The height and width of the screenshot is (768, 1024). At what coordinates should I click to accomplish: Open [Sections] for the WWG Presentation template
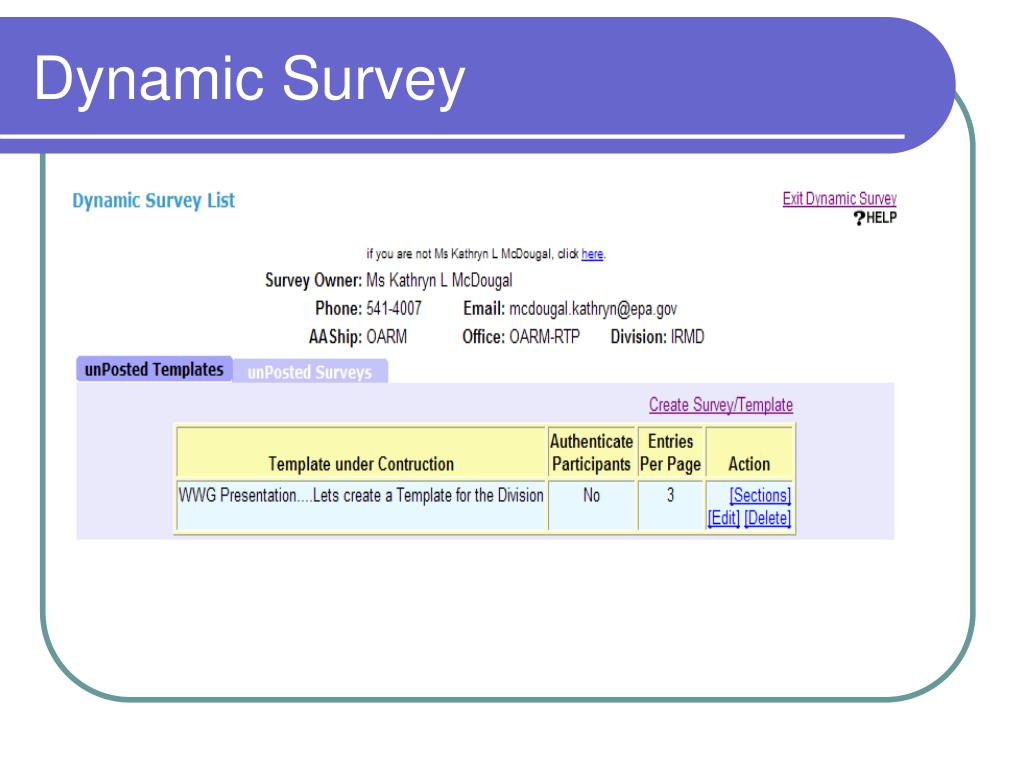tap(760, 495)
